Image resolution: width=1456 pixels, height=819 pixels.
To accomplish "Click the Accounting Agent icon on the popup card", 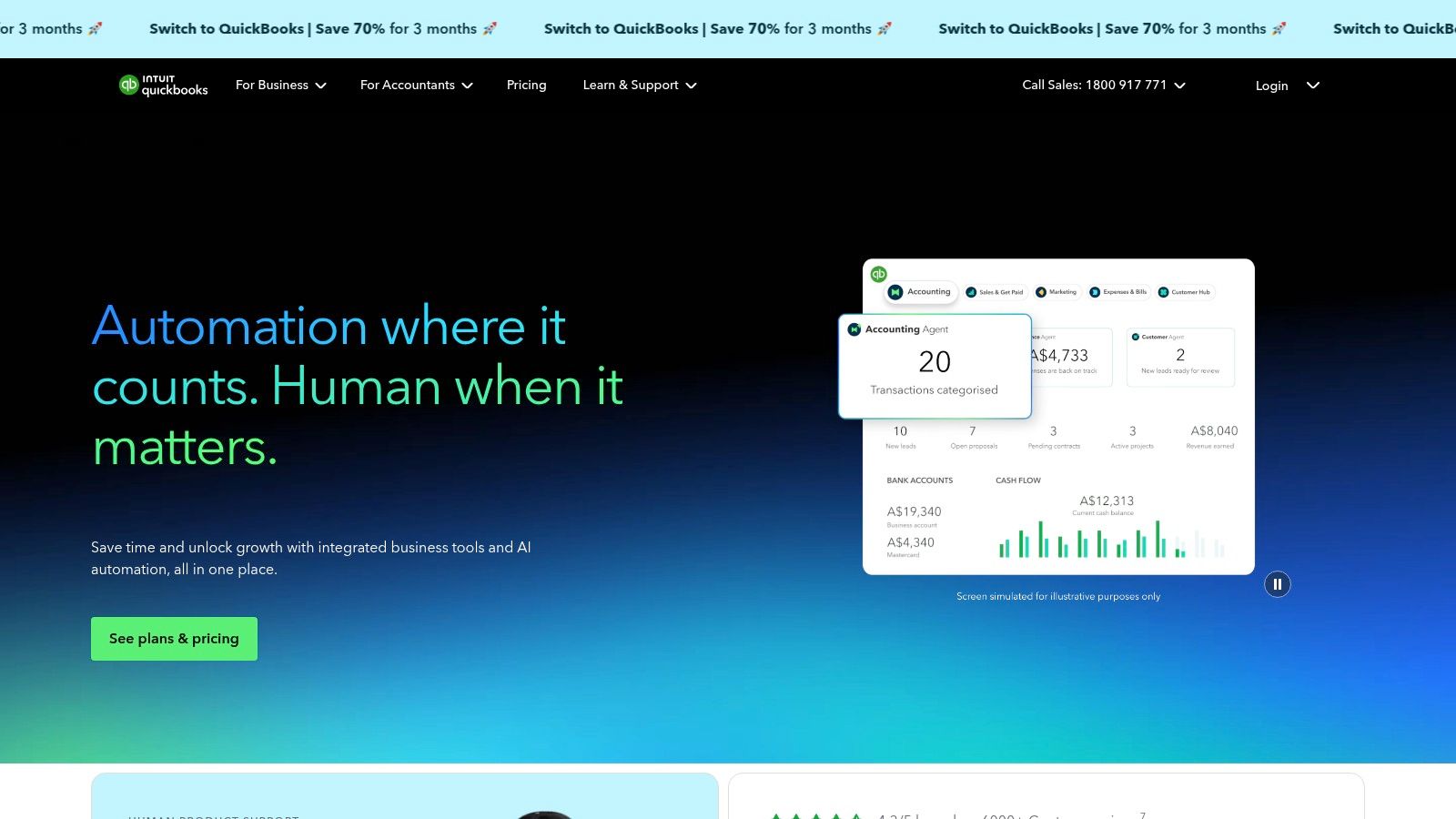I will coord(854,329).
